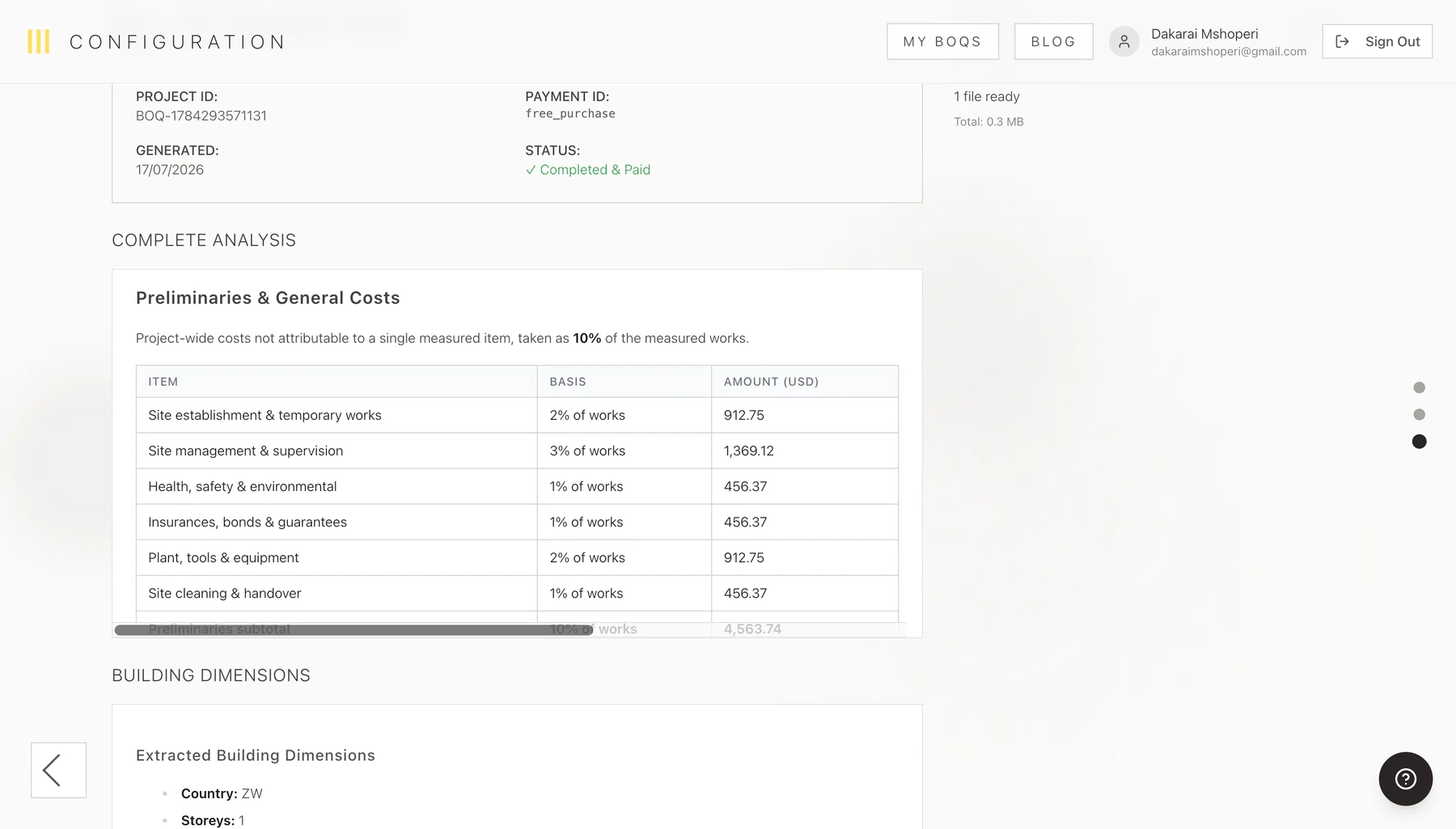Click the '3% of works' basis cell
Image resolution: width=1456 pixels, height=829 pixels.
coord(624,450)
